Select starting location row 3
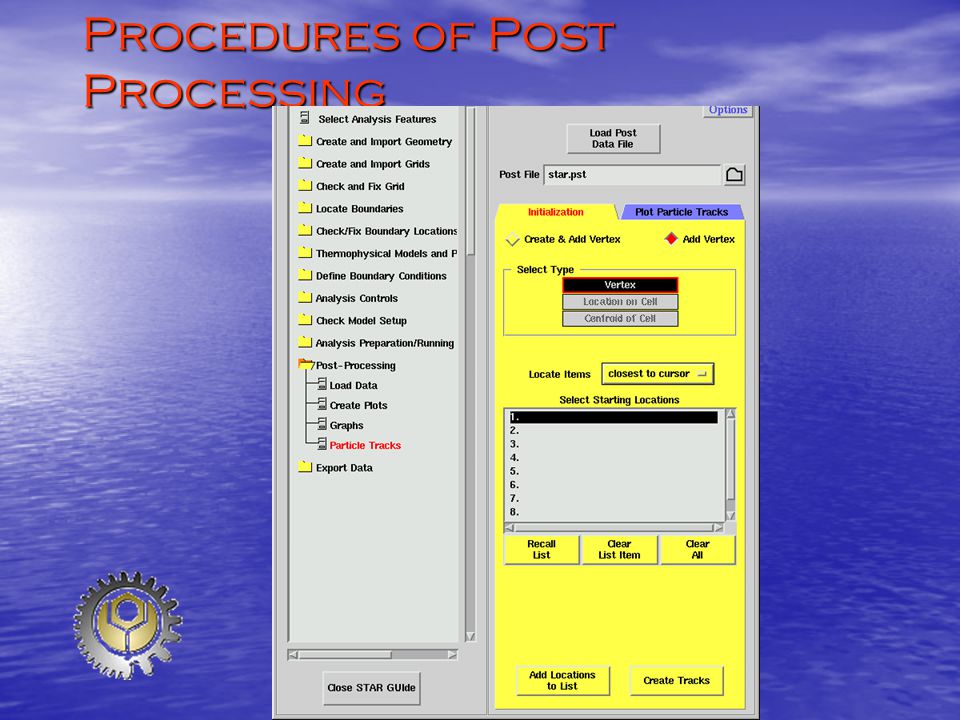 tap(613, 444)
